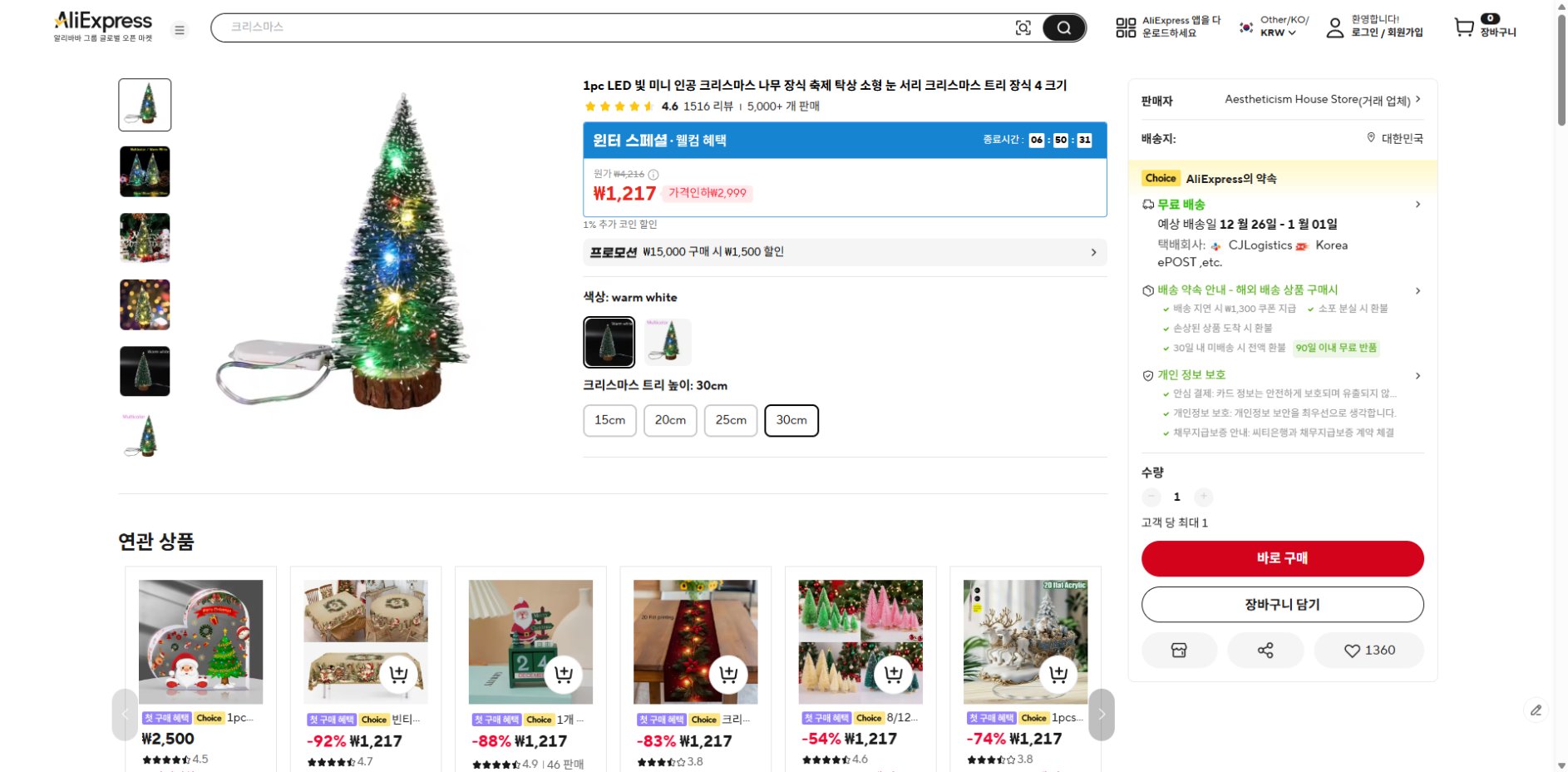Image resolution: width=1568 pixels, height=772 pixels.
Task: Open the login account icon
Action: tap(1334, 27)
